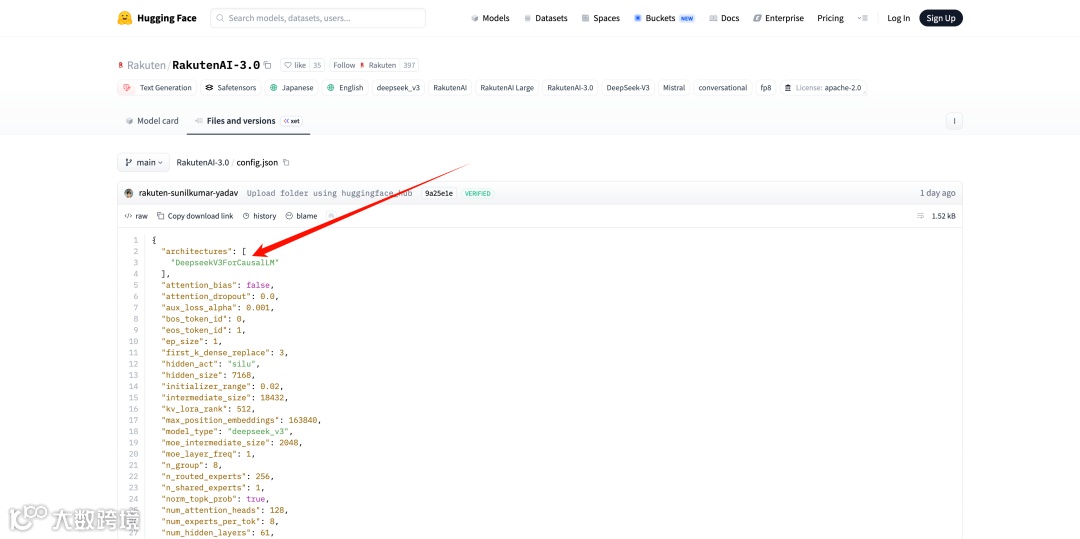Open the apache-2.0 license tag

click(822, 87)
